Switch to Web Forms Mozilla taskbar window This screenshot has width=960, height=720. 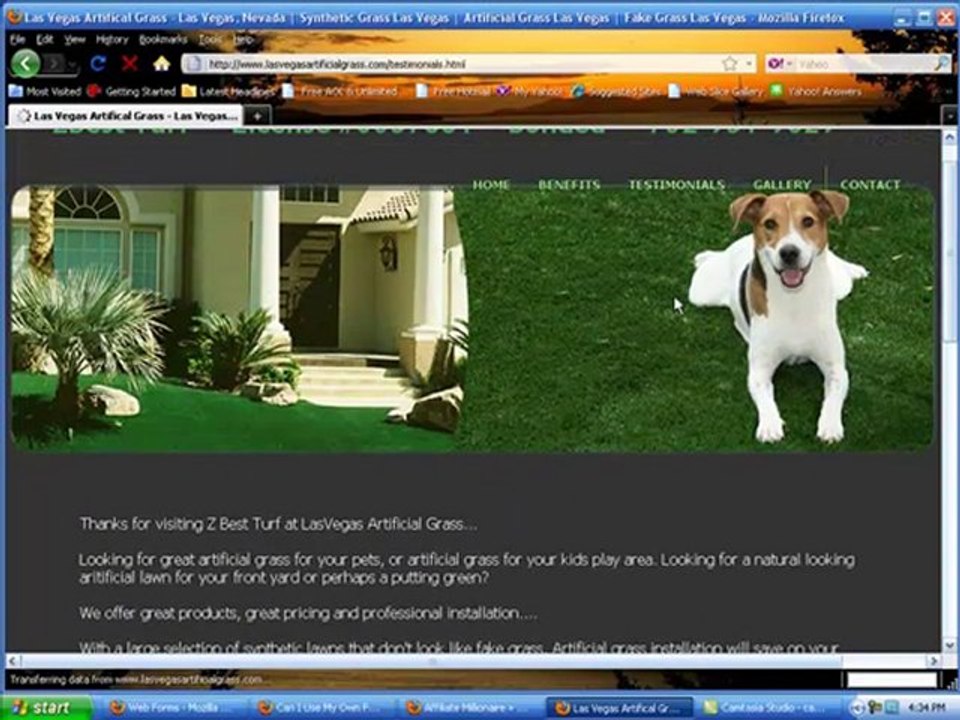[x=171, y=707]
